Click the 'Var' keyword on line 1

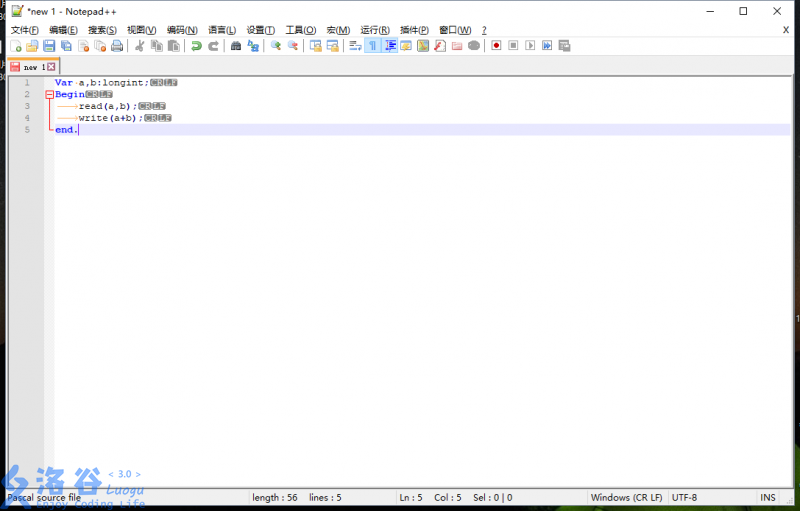coord(64,83)
